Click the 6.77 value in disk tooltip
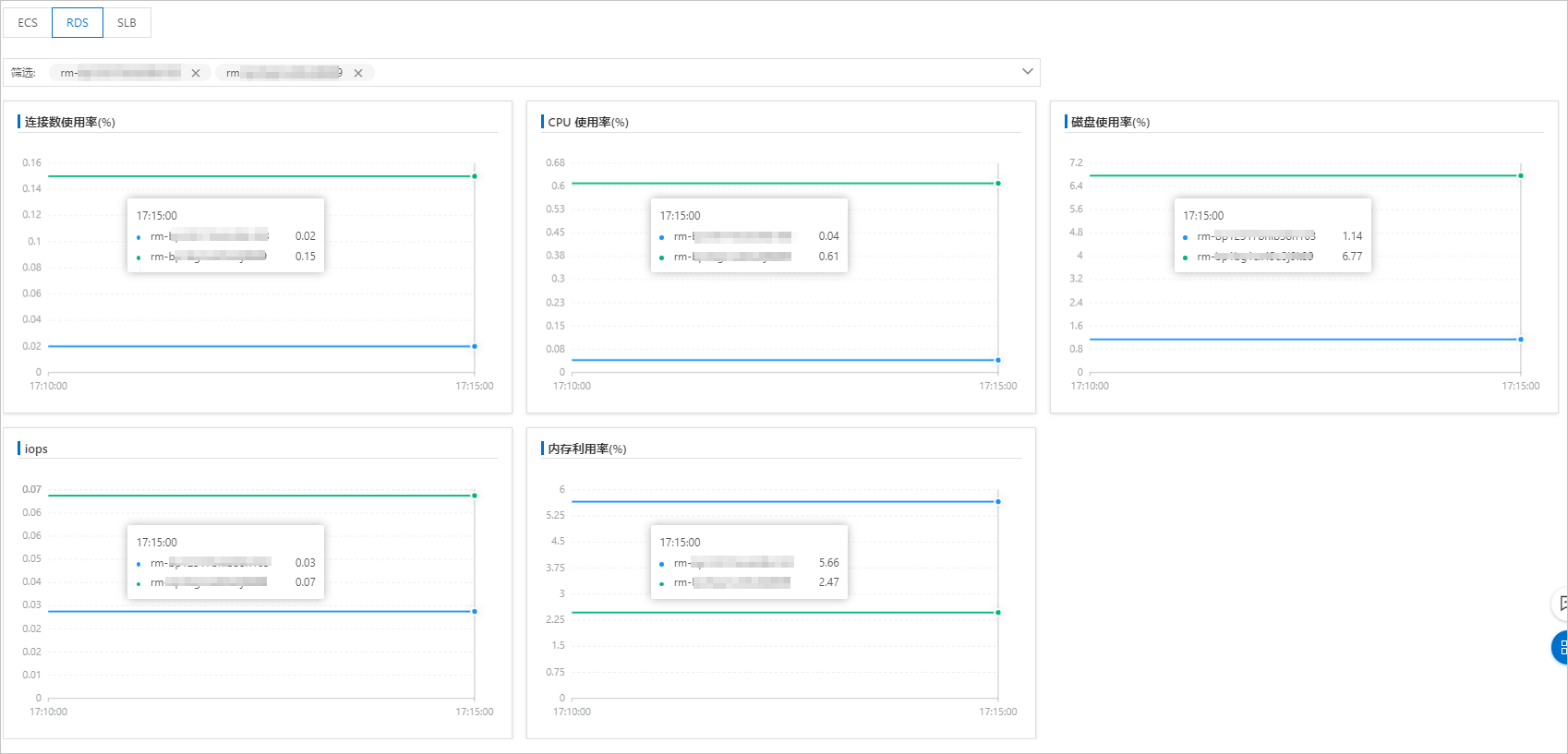The height and width of the screenshot is (754, 1568). (x=1353, y=257)
